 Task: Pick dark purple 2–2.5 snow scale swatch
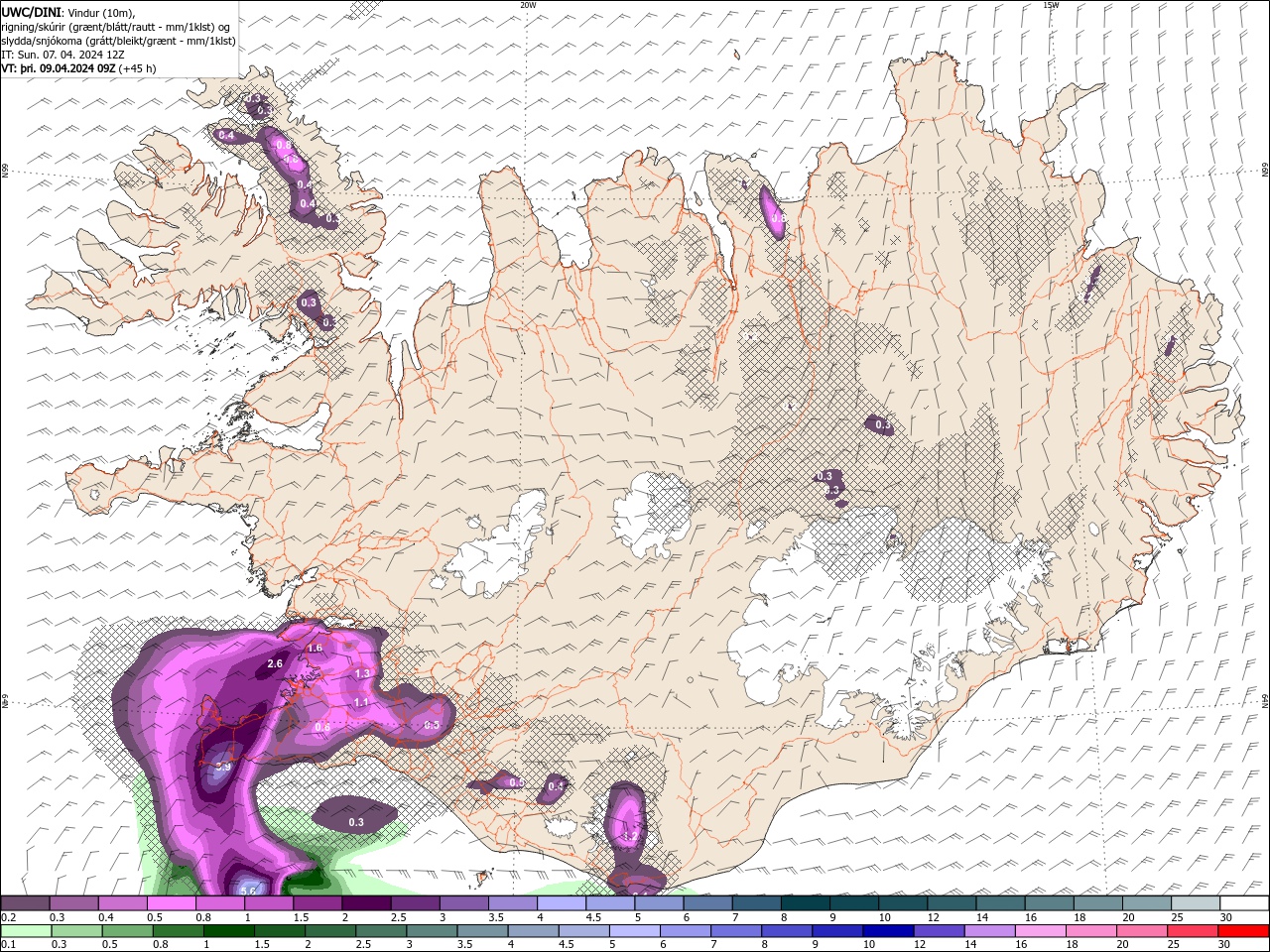366,903
